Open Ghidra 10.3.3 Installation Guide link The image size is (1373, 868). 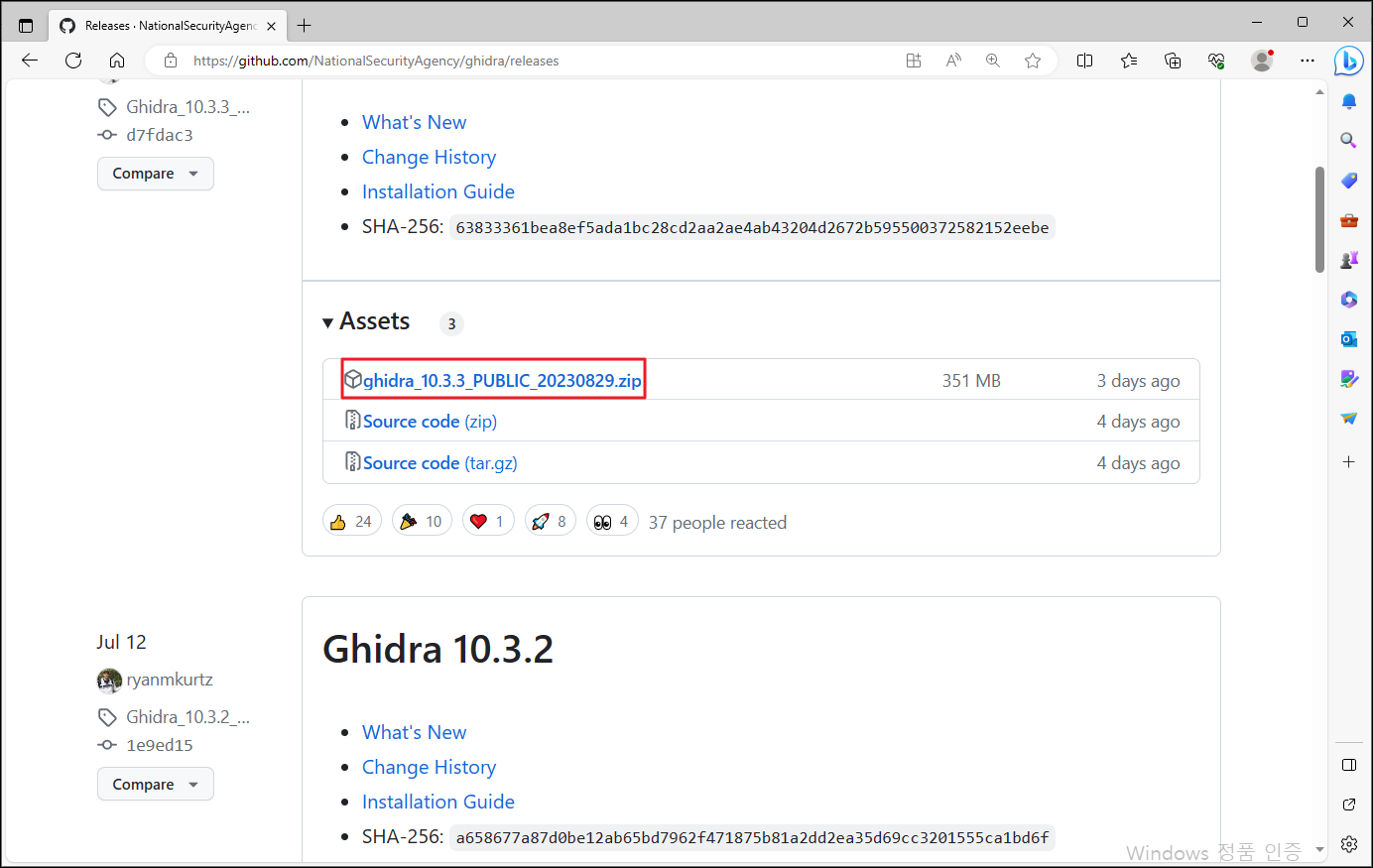click(x=437, y=191)
